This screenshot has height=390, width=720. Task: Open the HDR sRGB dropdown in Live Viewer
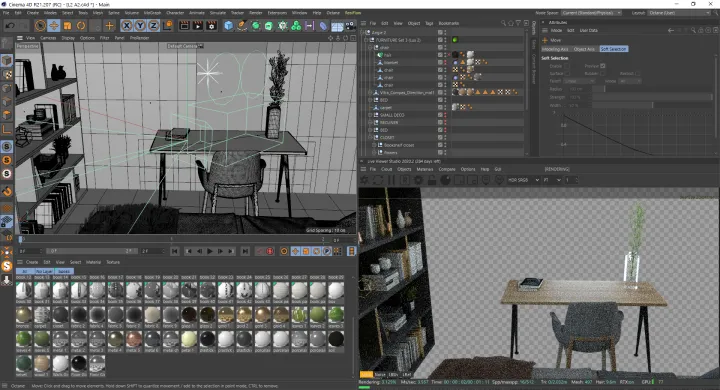[x=523, y=180]
